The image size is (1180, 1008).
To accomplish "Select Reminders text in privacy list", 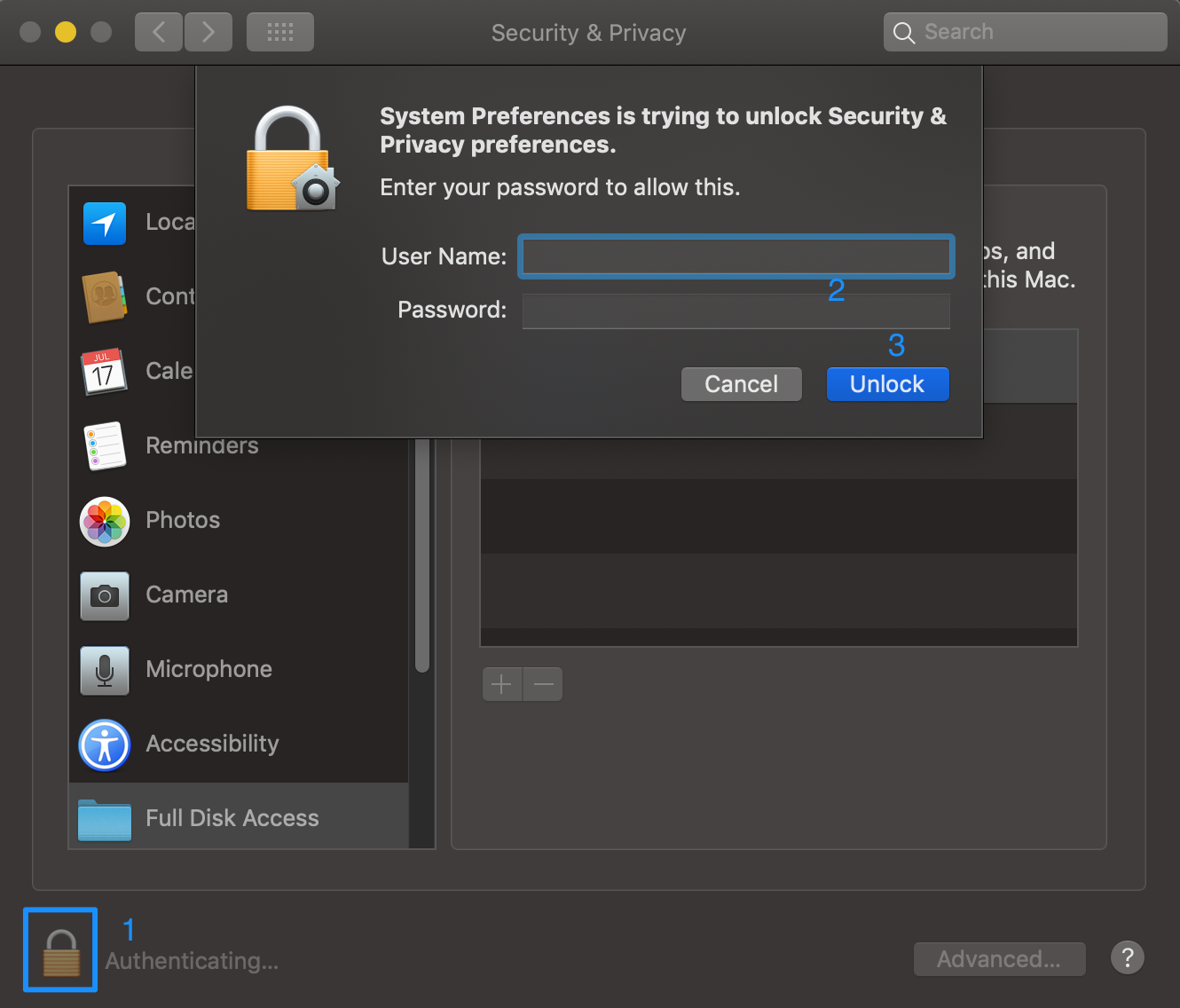I will click(x=202, y=445).
